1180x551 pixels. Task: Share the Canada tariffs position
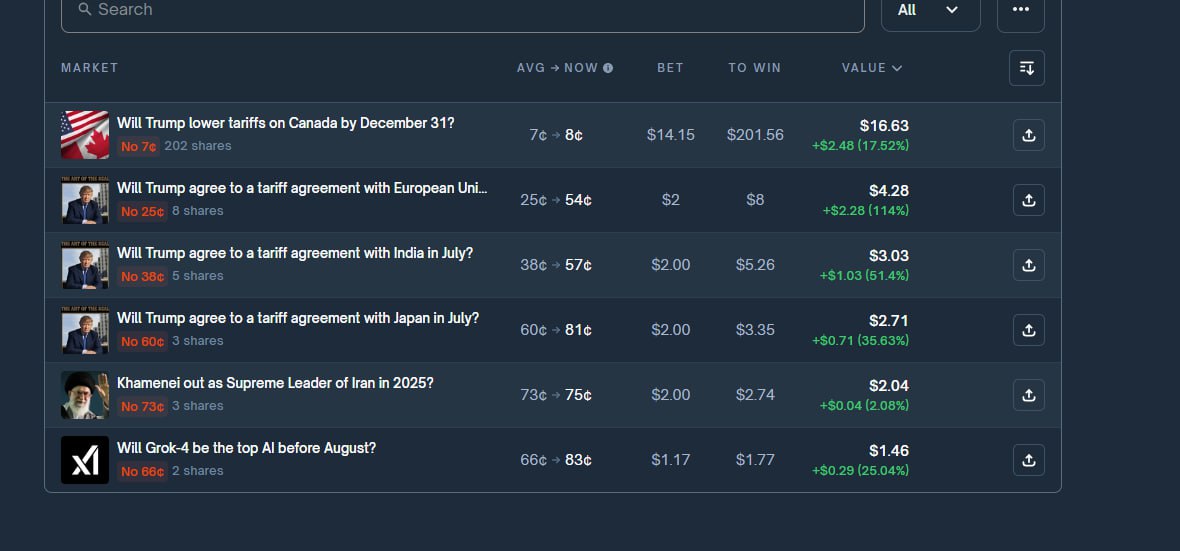(x=1028, y=135)
